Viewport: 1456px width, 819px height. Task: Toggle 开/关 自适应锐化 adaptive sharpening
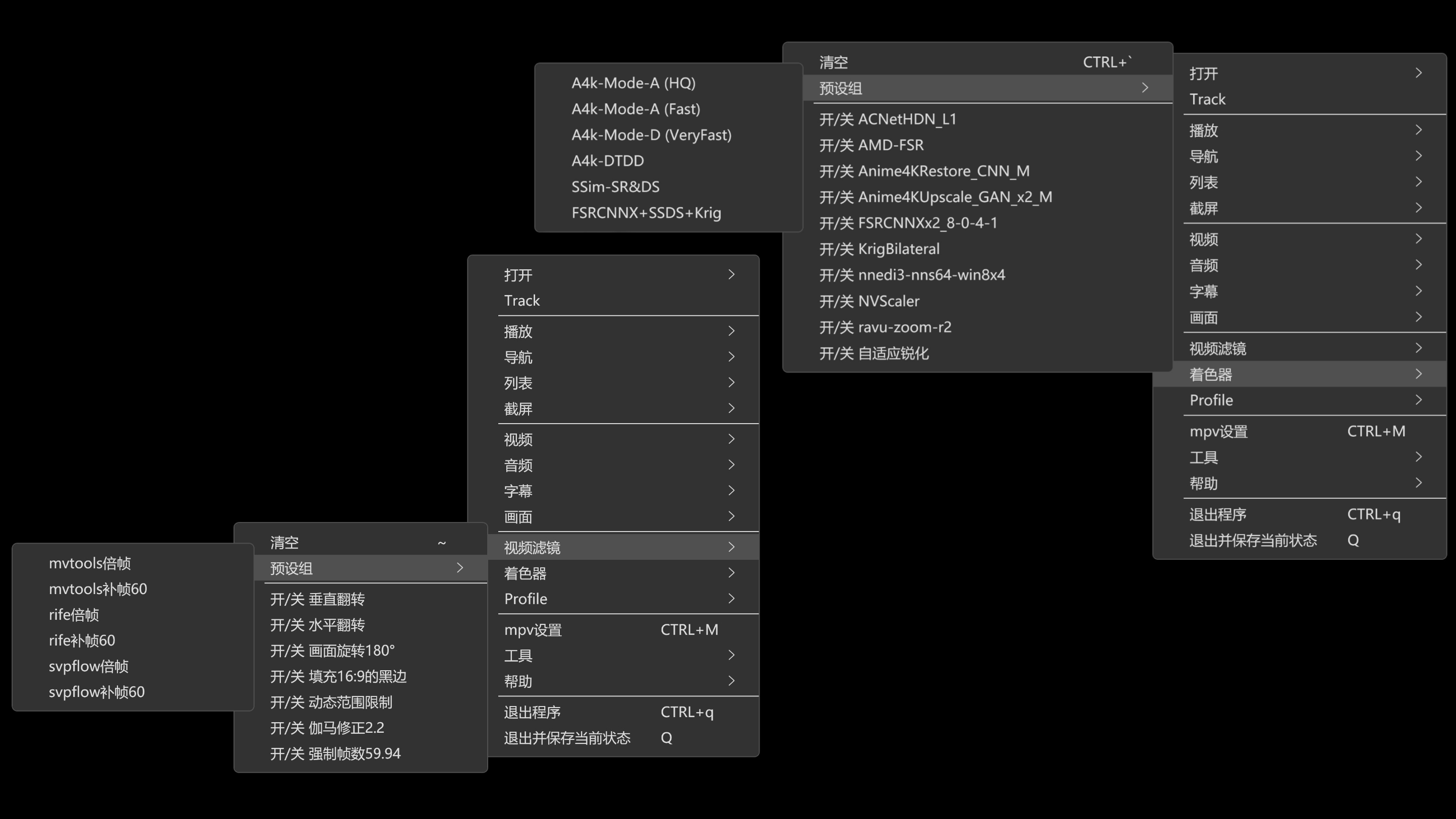coord(874,354)
